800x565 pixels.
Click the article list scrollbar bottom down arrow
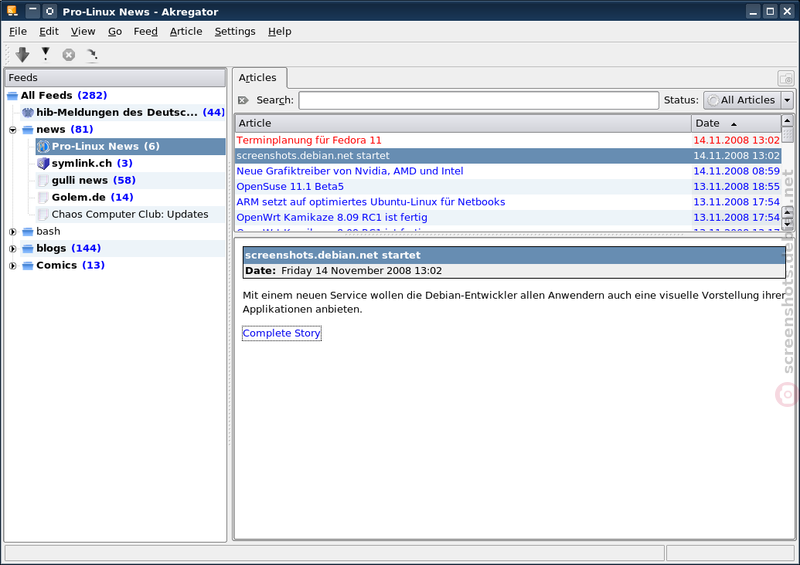787,224
